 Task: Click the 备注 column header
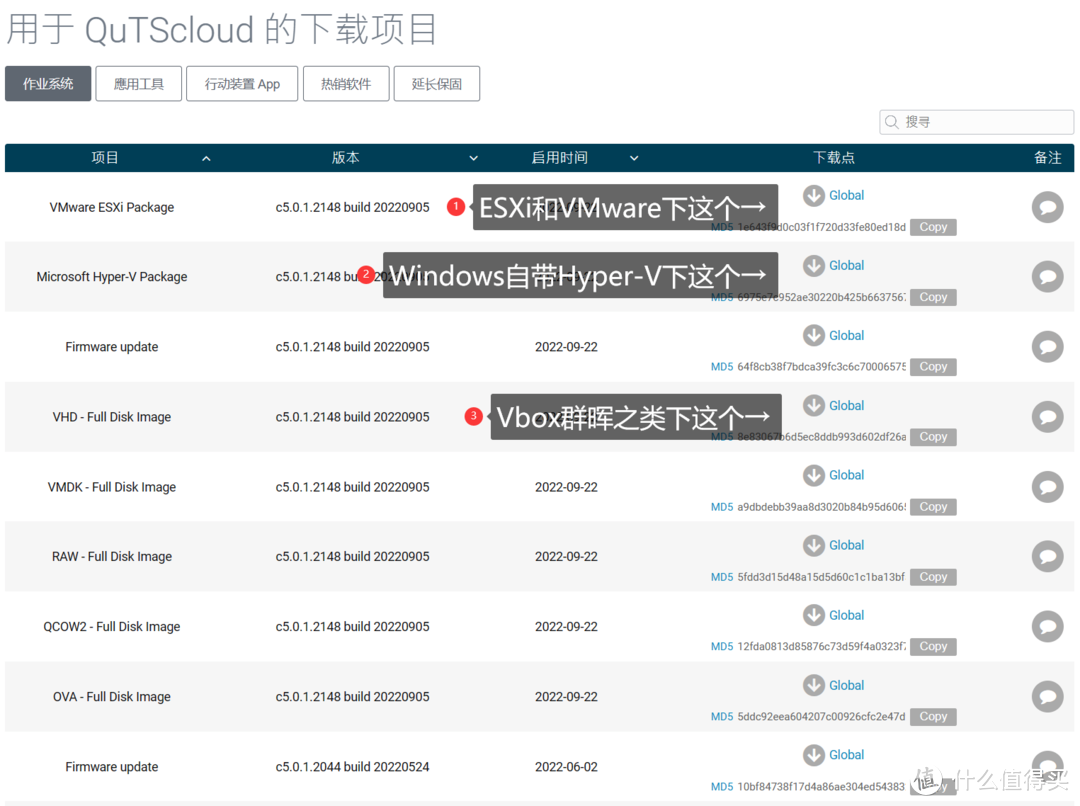click(x=1047, y=158)
